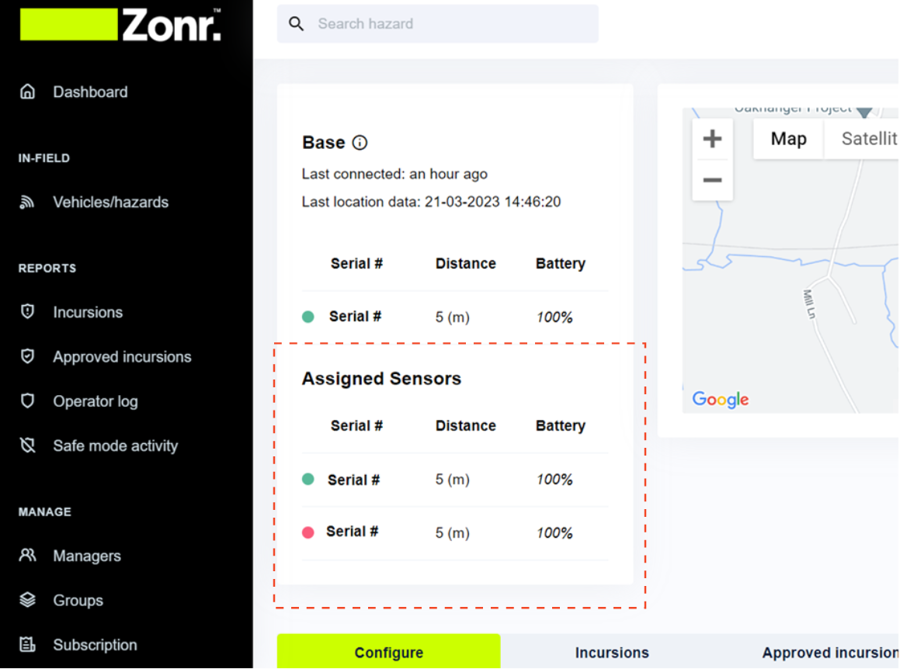
Task: Click the Safe mode activity icon
Action: (28, 446)
